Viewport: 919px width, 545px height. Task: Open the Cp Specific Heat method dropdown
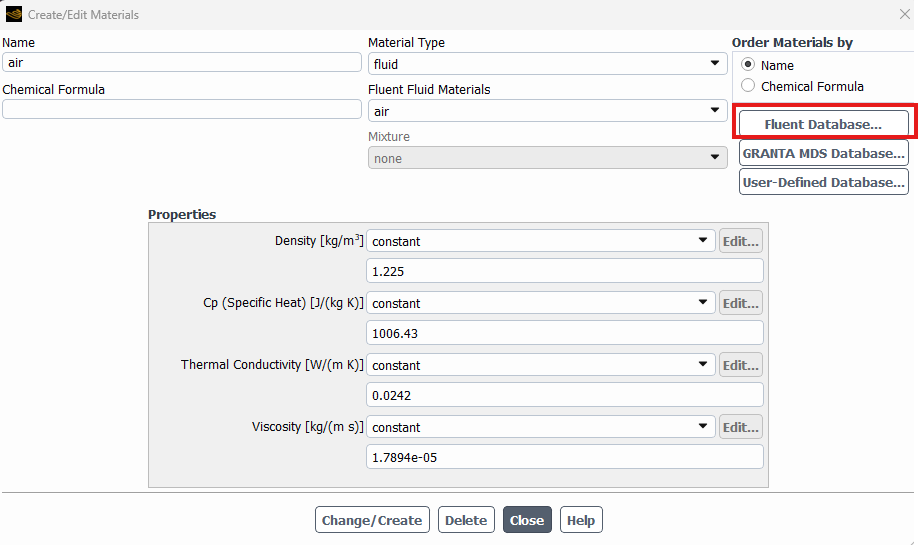click(540, 303)
